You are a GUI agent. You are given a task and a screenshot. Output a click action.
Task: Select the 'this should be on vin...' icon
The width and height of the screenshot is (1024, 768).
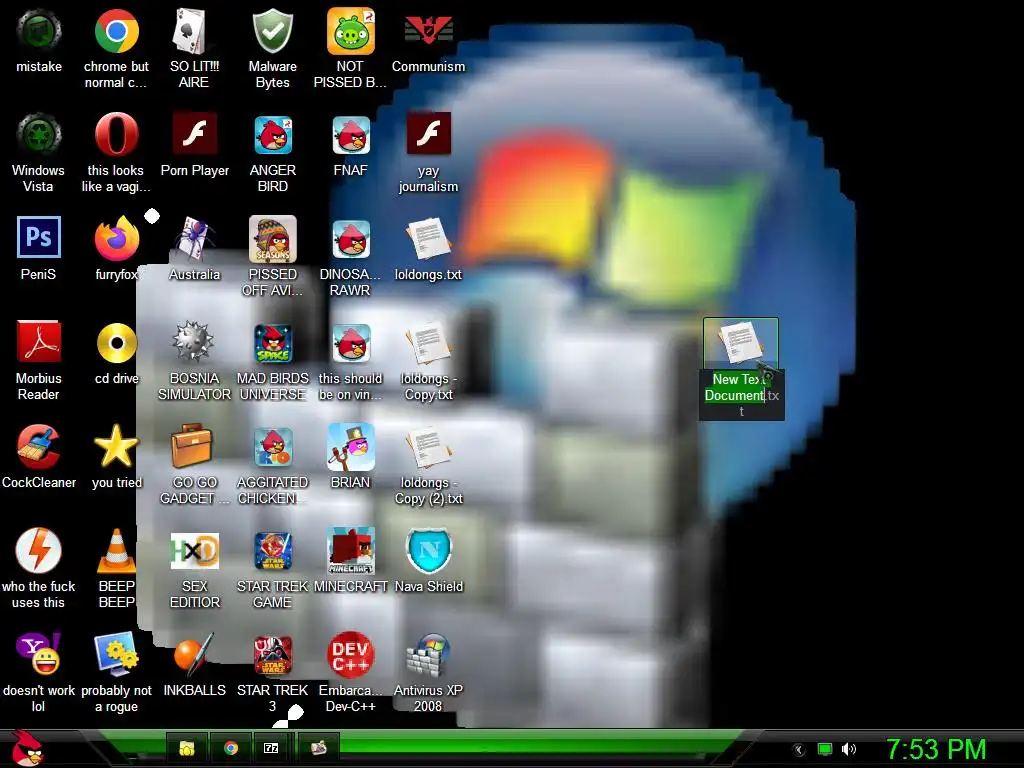tap(350, 342)
